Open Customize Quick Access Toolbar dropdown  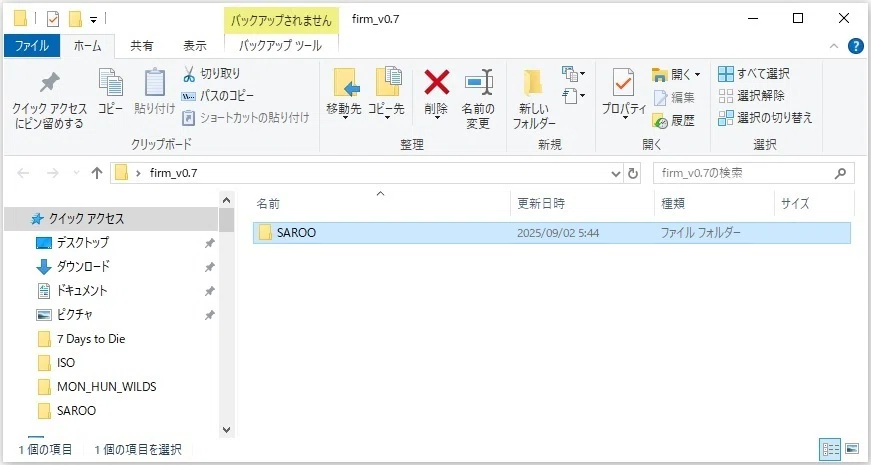click(93, 20)
